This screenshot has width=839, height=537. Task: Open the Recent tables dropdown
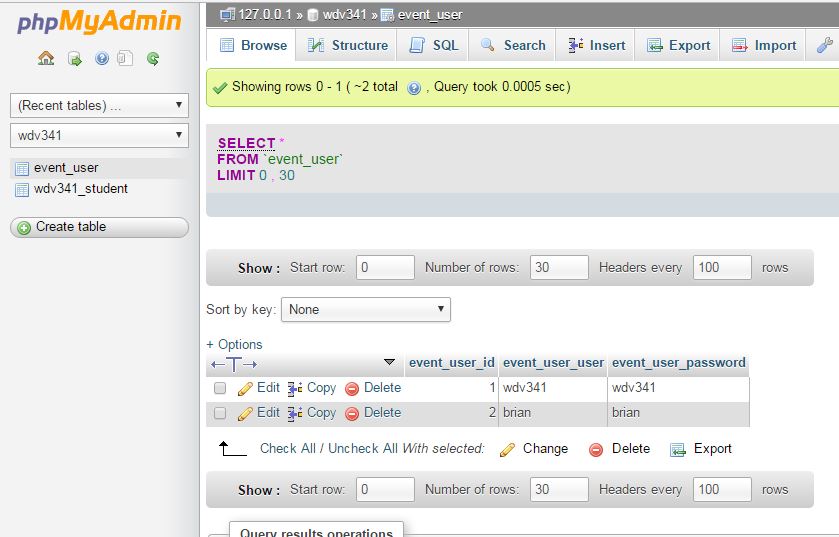pos(99,105)
